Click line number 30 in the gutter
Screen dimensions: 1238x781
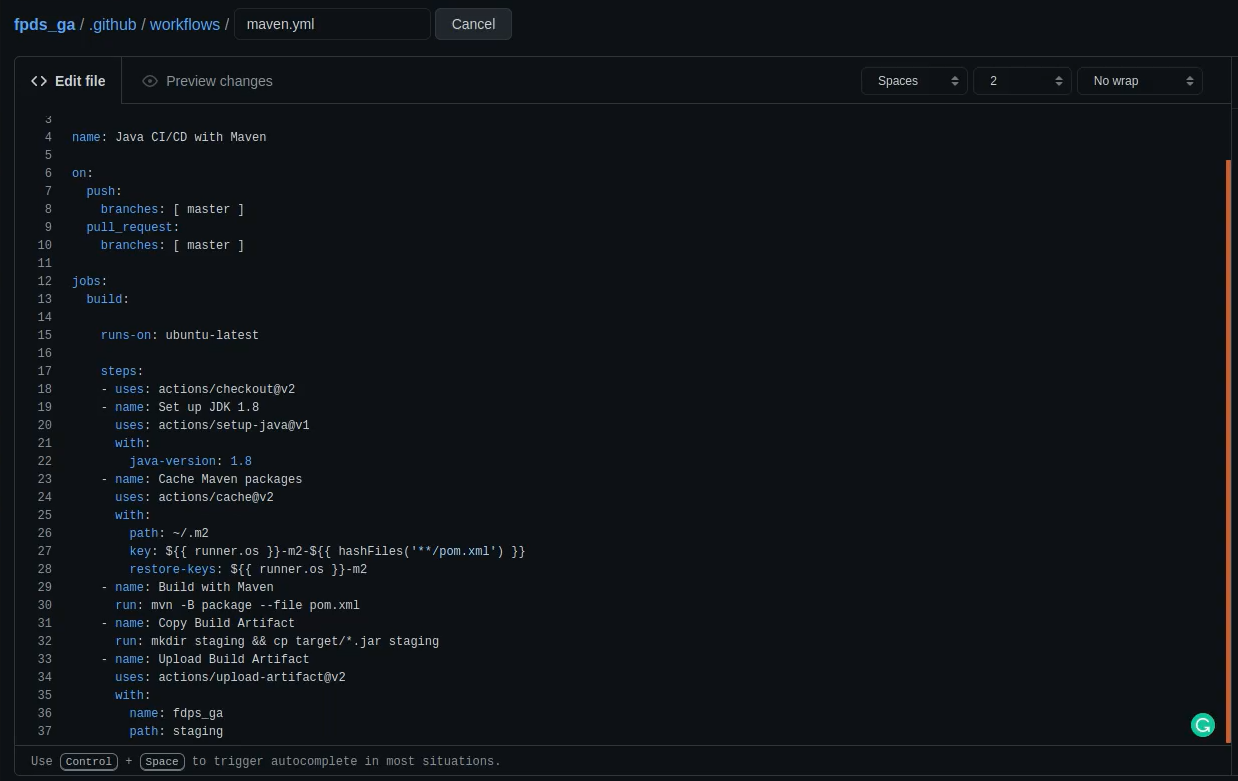[44, 605]
